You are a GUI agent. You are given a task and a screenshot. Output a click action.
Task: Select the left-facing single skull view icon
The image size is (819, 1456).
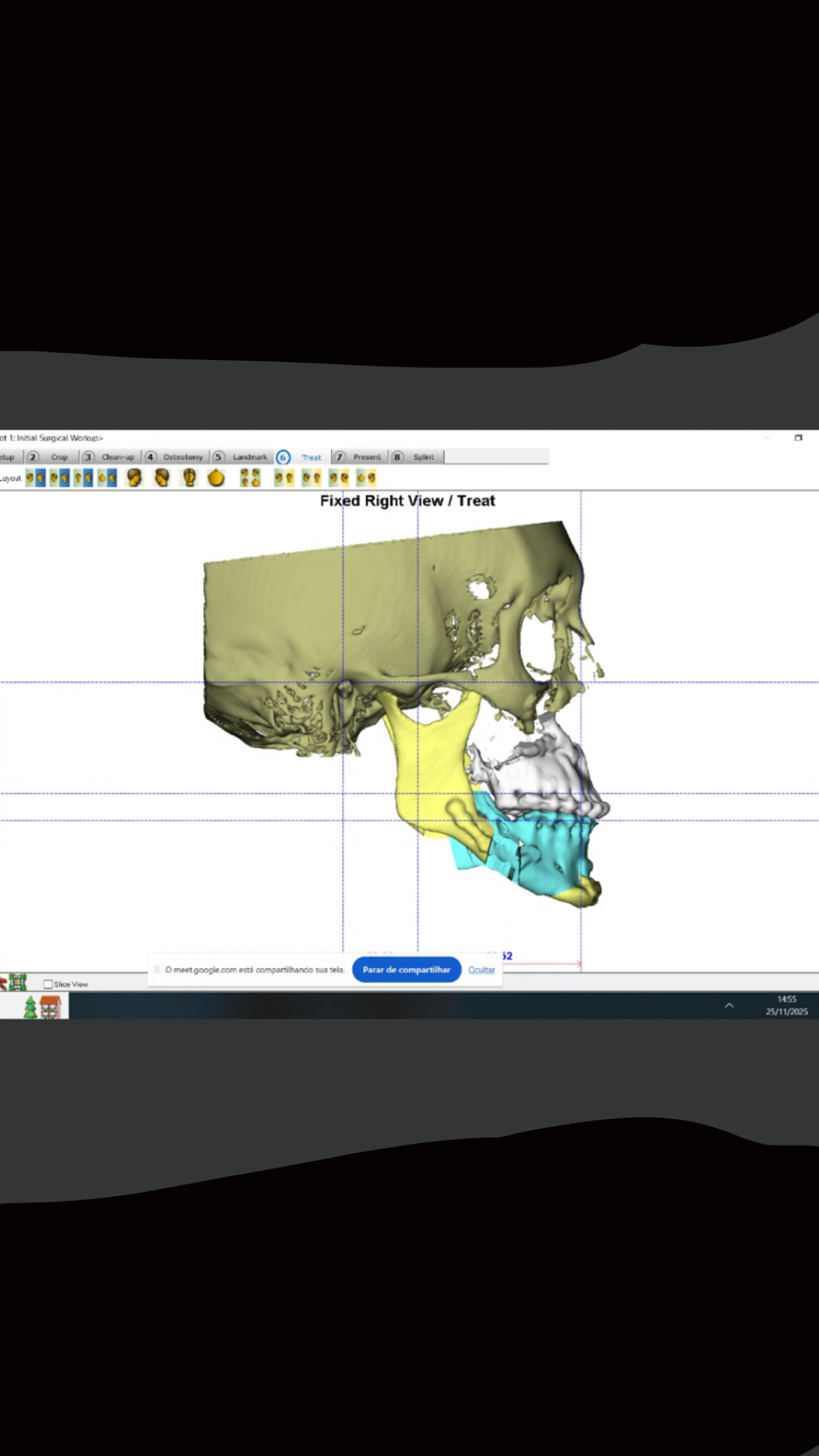click(x=162, y=478)
